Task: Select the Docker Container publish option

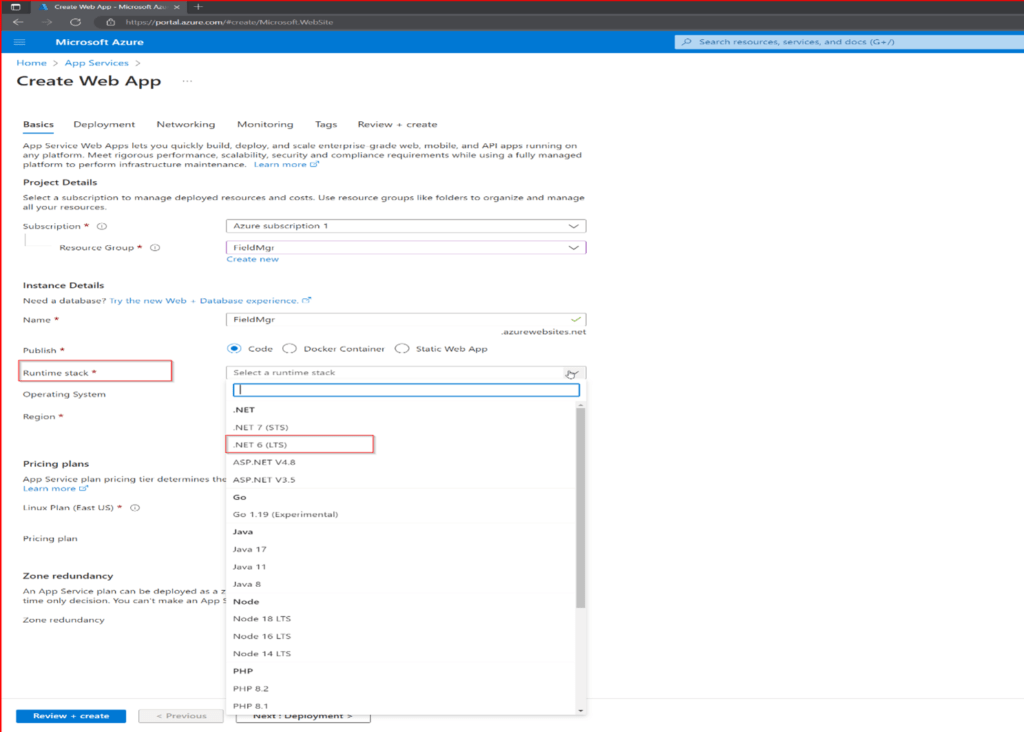Action: pos(289,349)
